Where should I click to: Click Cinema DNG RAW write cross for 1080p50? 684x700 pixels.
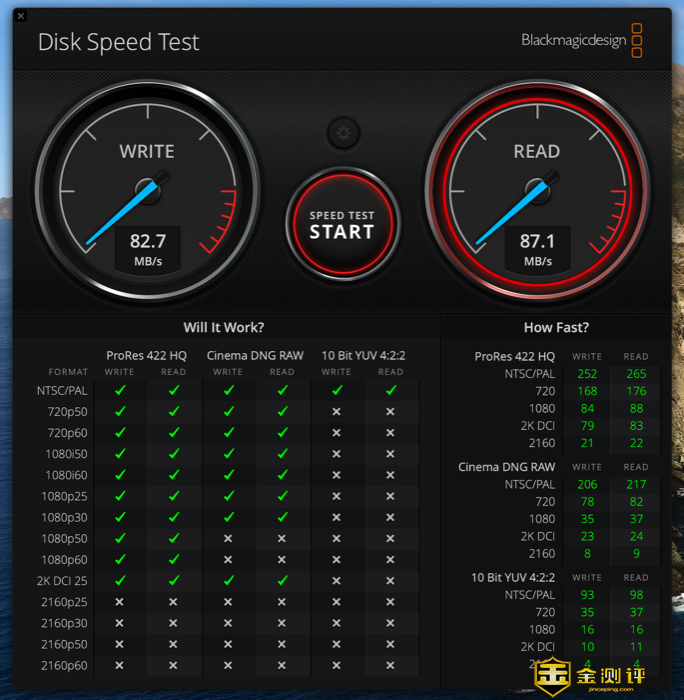[228, 538]
